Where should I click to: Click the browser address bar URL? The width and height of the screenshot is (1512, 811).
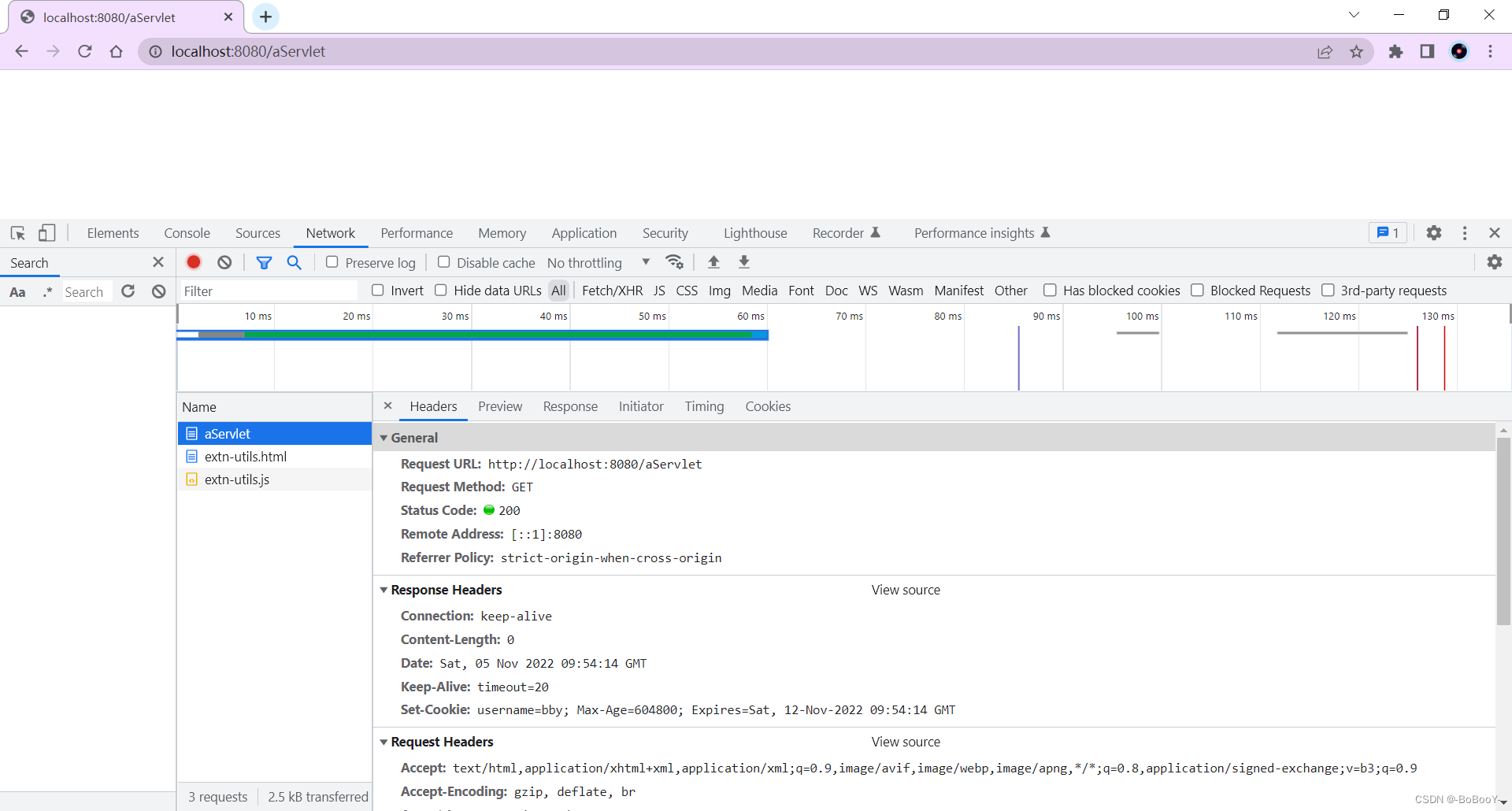coord(248,51)
